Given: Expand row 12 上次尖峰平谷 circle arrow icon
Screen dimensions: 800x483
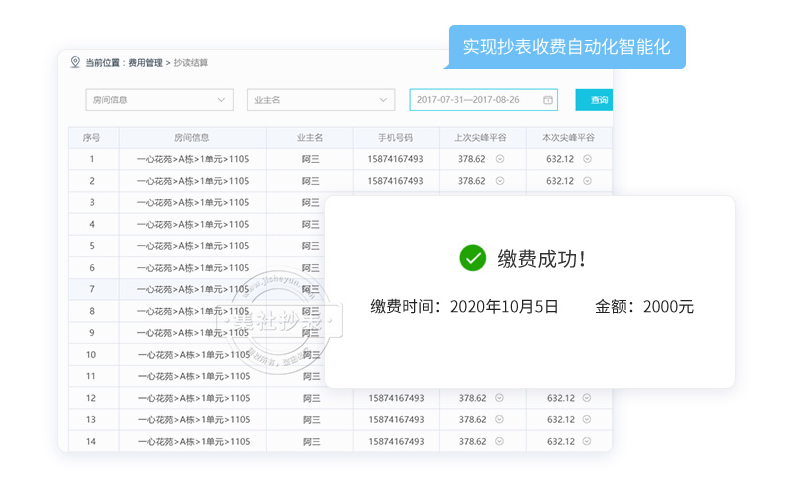Looking at the screenshot, I should pyautogui.click(x=500, y=398).
